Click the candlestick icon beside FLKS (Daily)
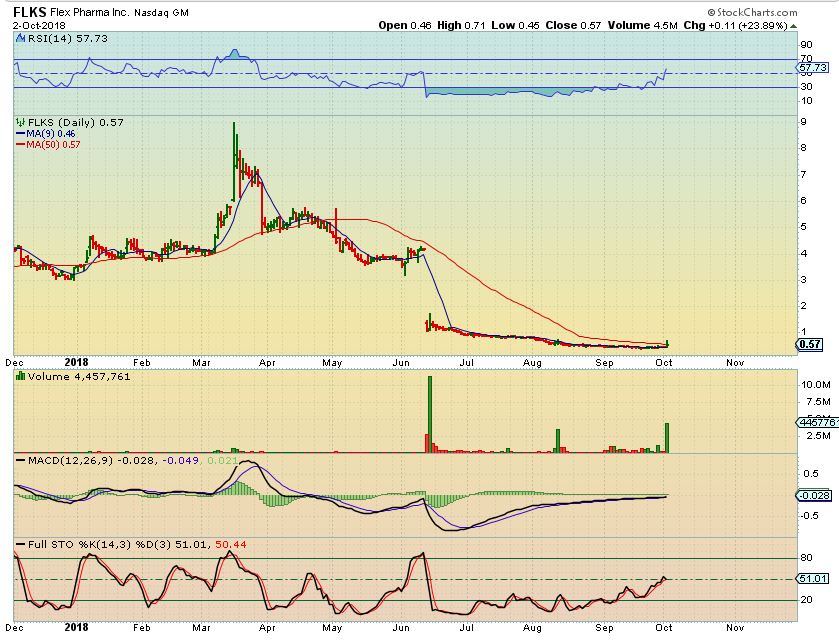Viewport: 839px width, 640px height. point(19,122)
